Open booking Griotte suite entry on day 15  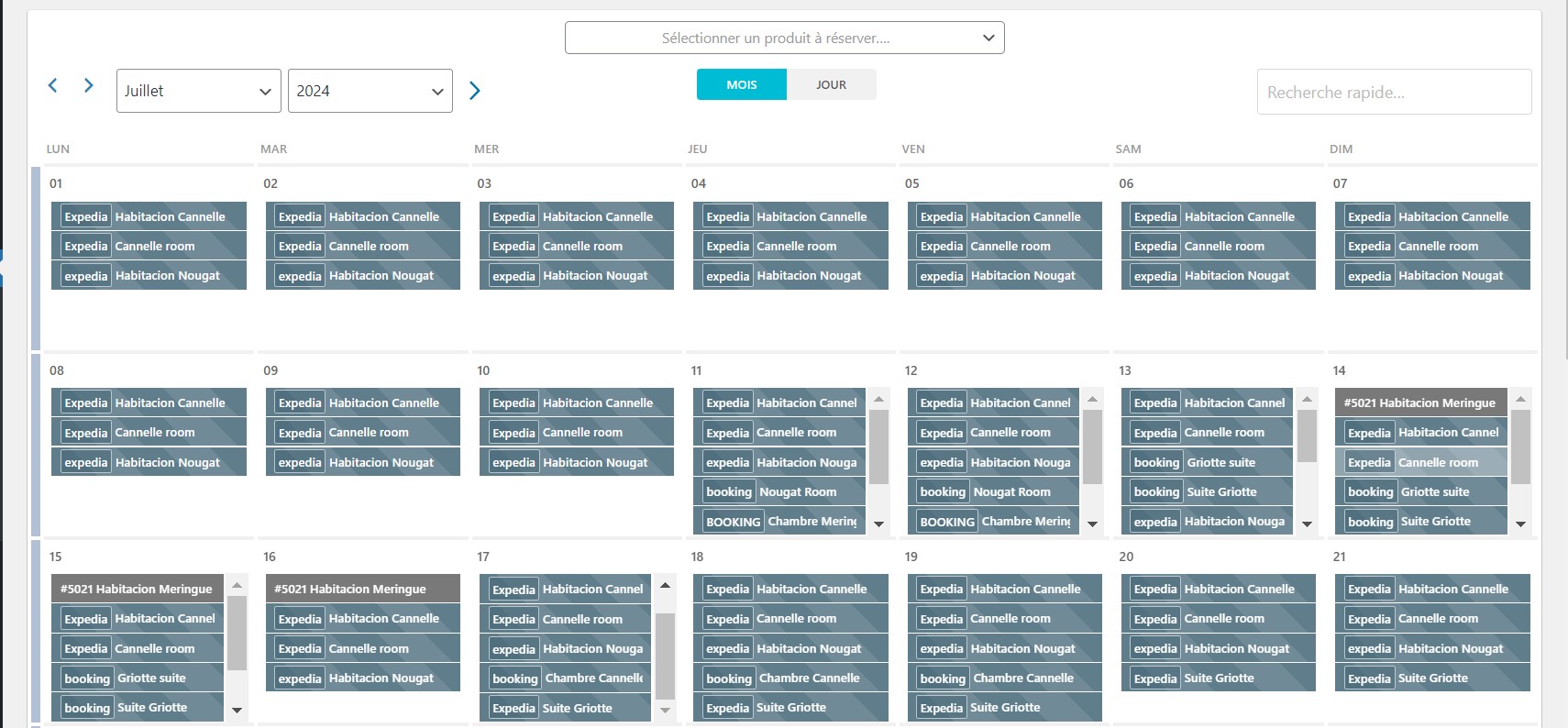click(138, 678)
